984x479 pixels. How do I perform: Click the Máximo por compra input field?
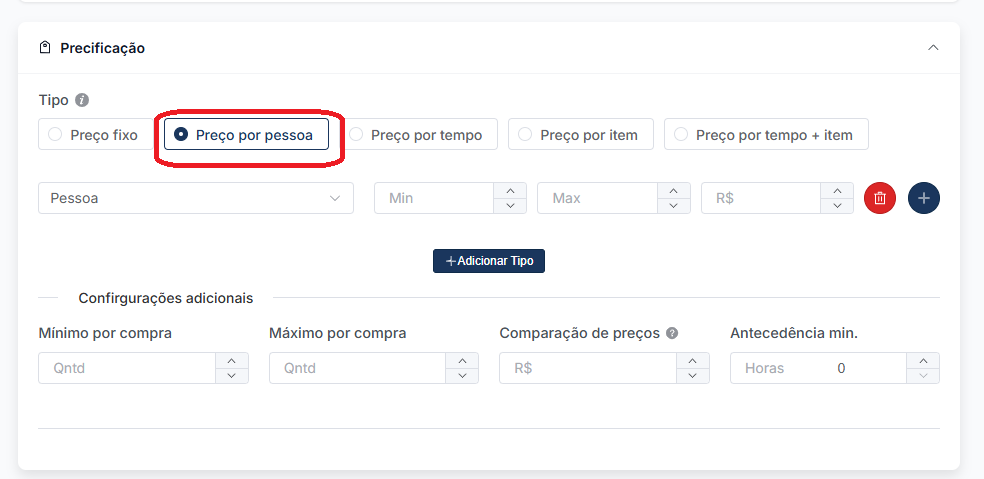(357, 368)
